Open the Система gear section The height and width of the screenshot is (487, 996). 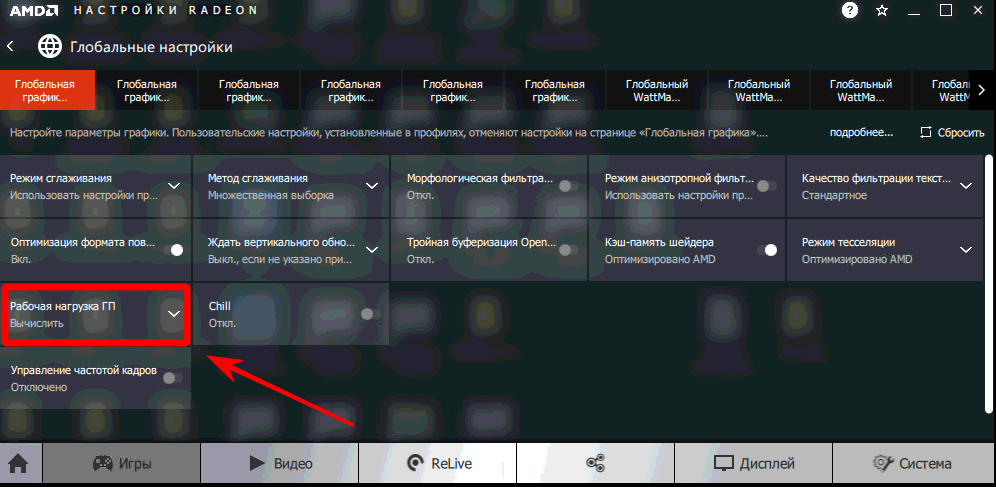pos(912,464)
